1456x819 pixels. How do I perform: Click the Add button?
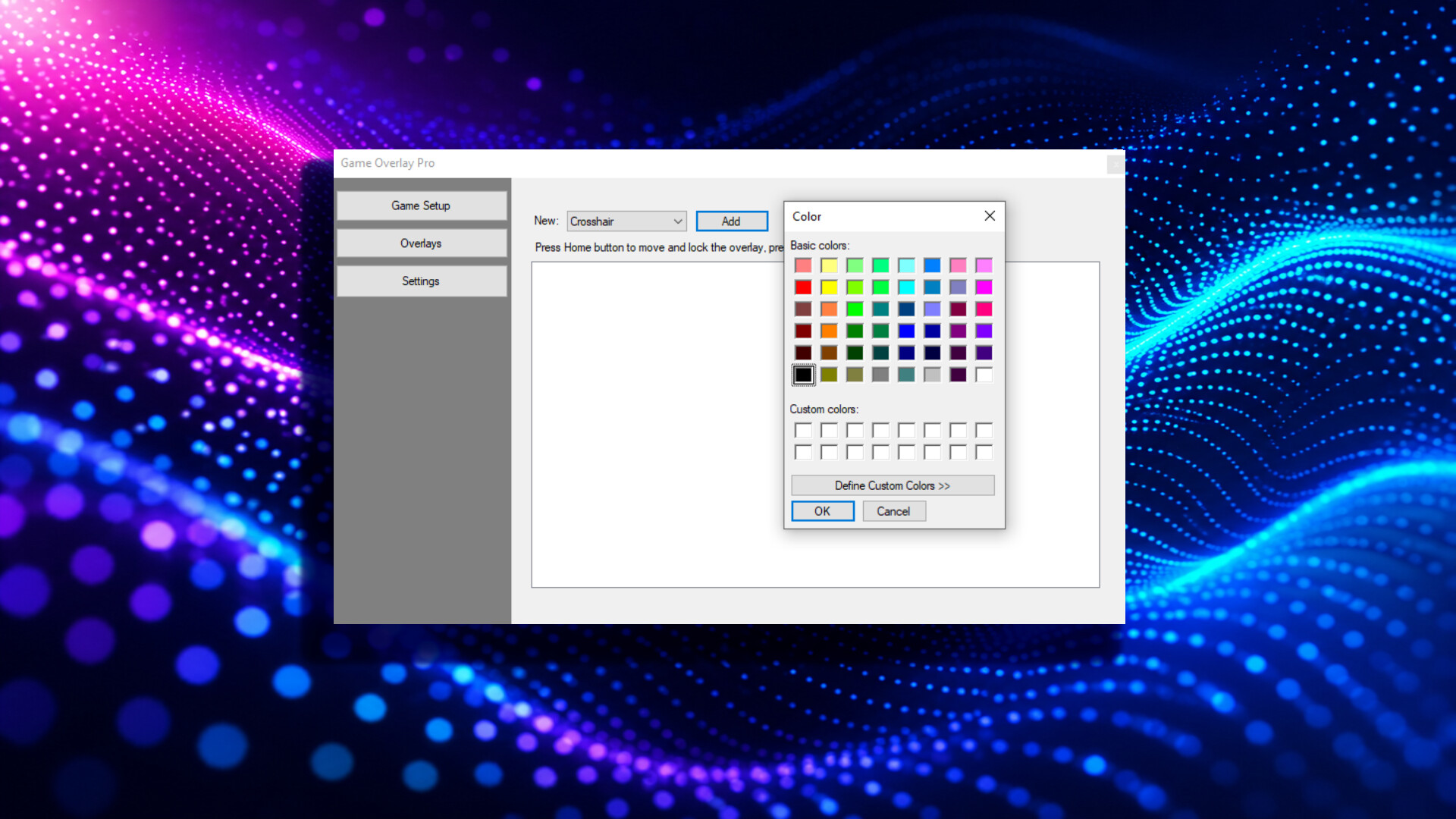732,221
